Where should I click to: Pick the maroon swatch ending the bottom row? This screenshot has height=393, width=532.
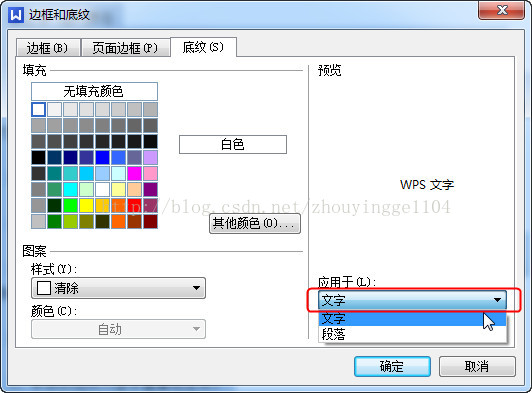150,221
